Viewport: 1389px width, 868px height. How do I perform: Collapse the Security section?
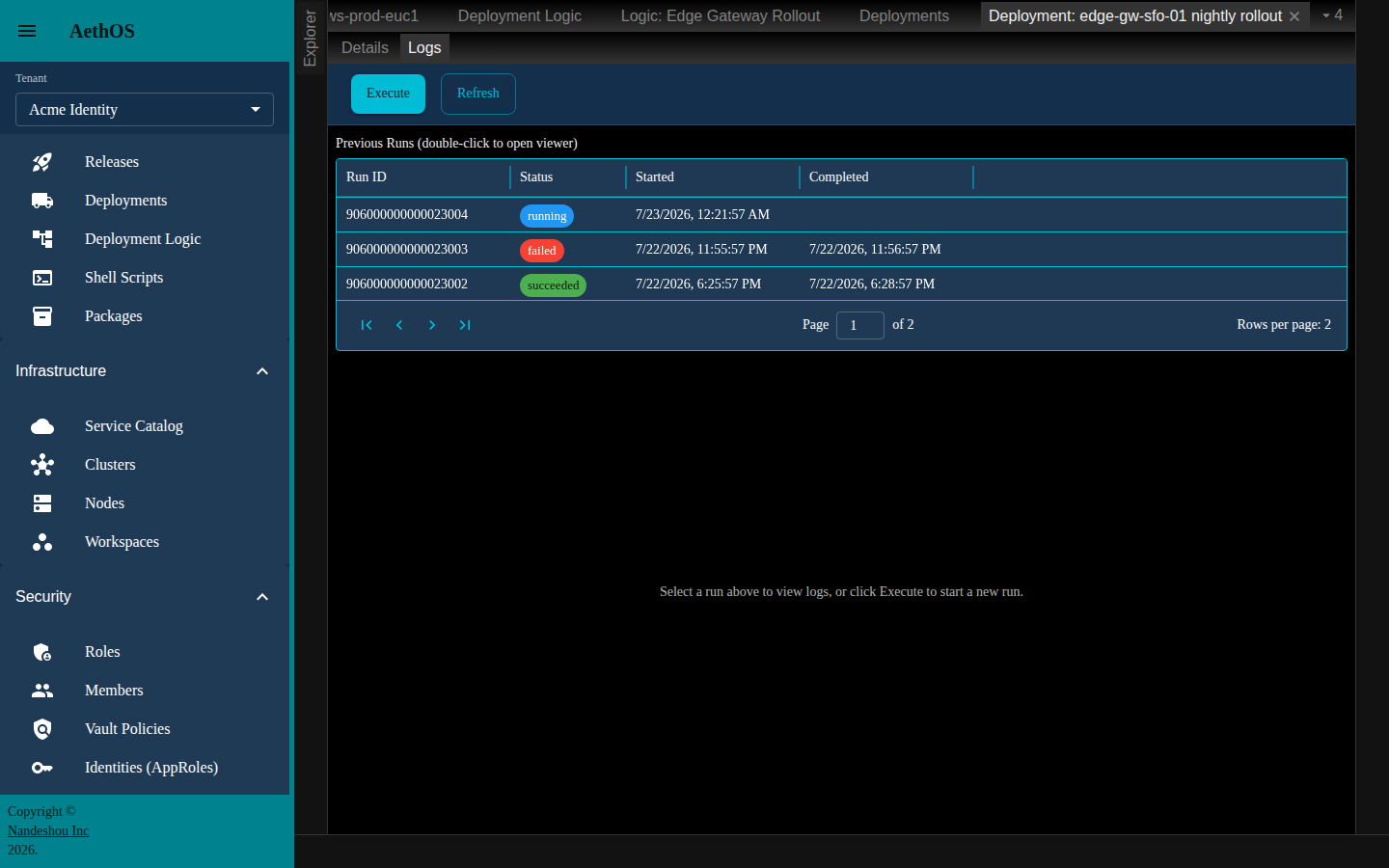(262, 597)
